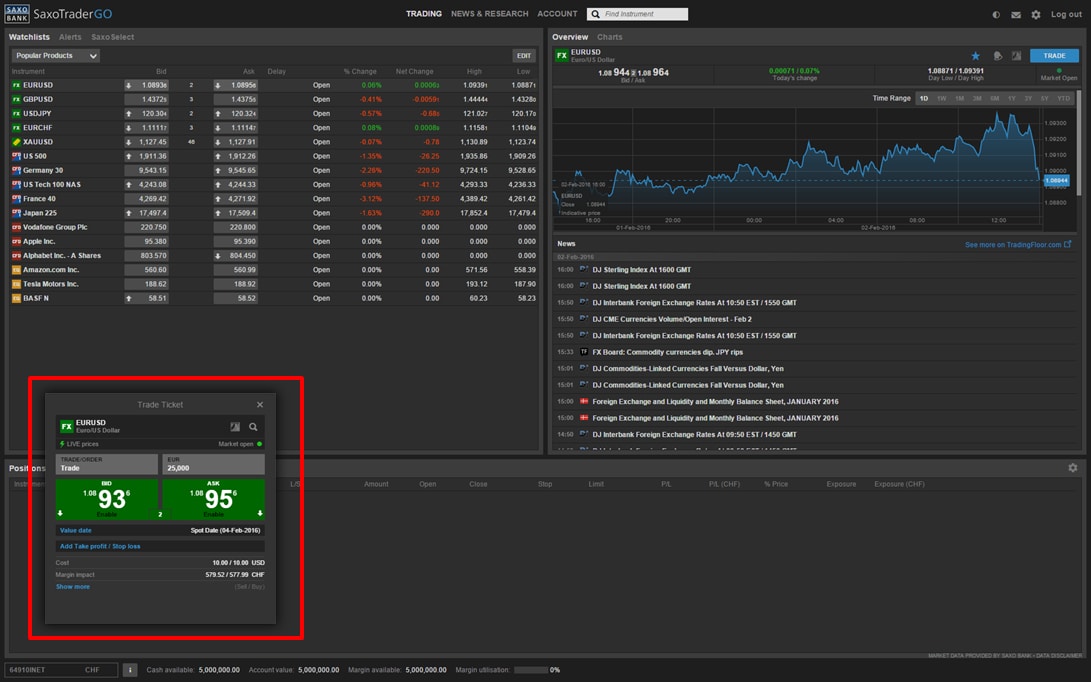Open the chart icon beside the TRADE button
The image size is (1091, 682).
(1017, 56)
